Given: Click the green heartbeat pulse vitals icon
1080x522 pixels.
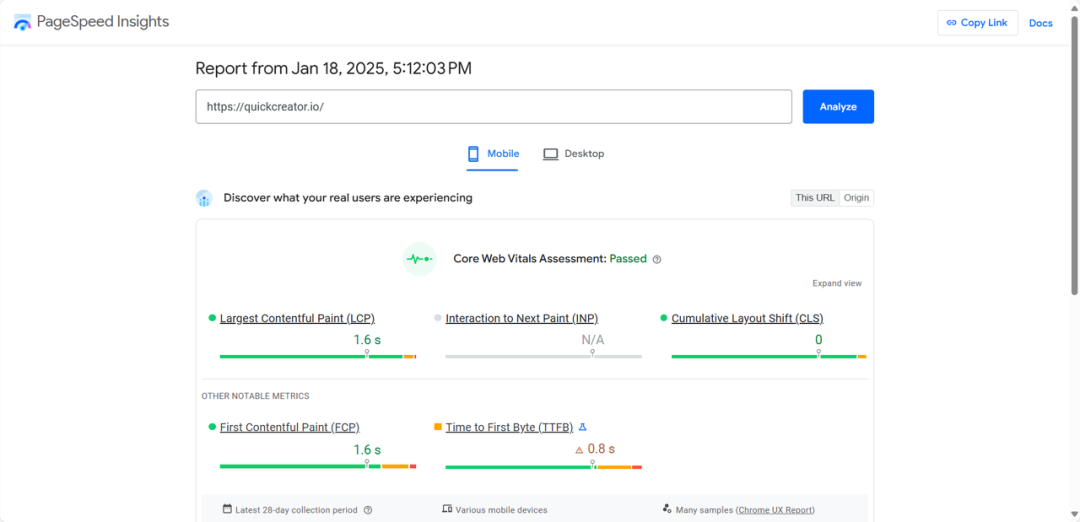Looking at the screenshot, I should 419,259.
